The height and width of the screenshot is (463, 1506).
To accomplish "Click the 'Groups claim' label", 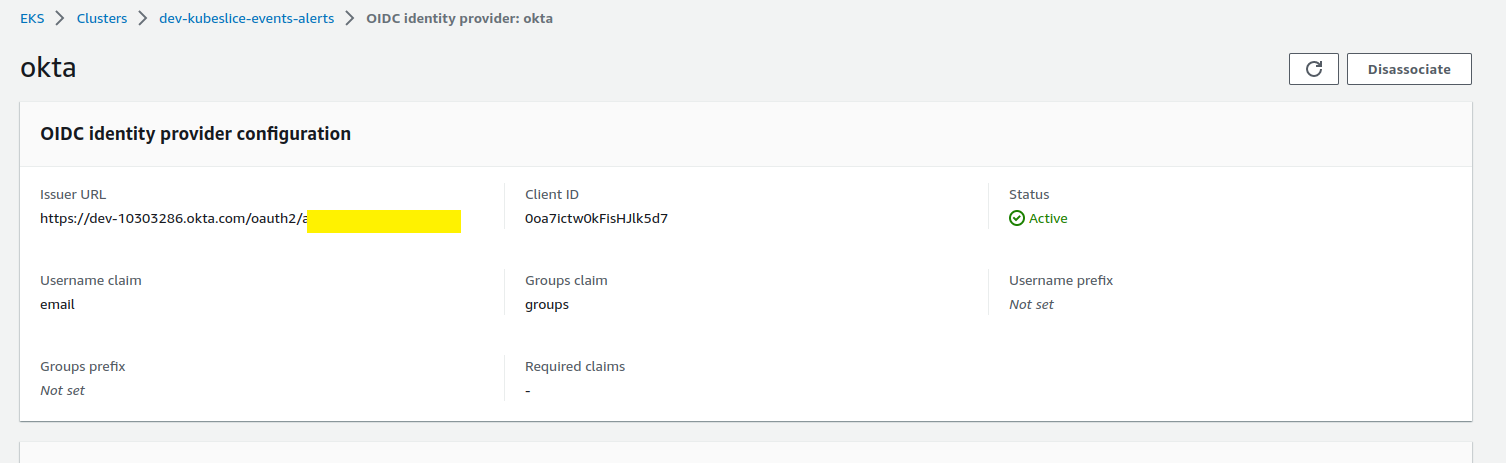I will click(566, 281).
